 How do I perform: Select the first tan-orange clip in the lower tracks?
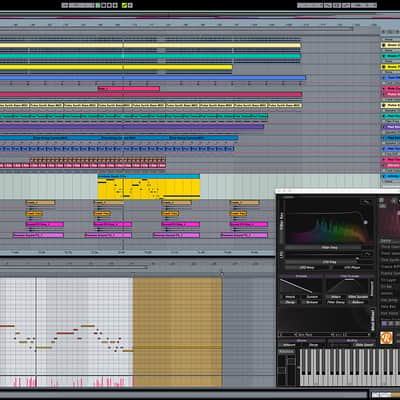pos(41,203)
